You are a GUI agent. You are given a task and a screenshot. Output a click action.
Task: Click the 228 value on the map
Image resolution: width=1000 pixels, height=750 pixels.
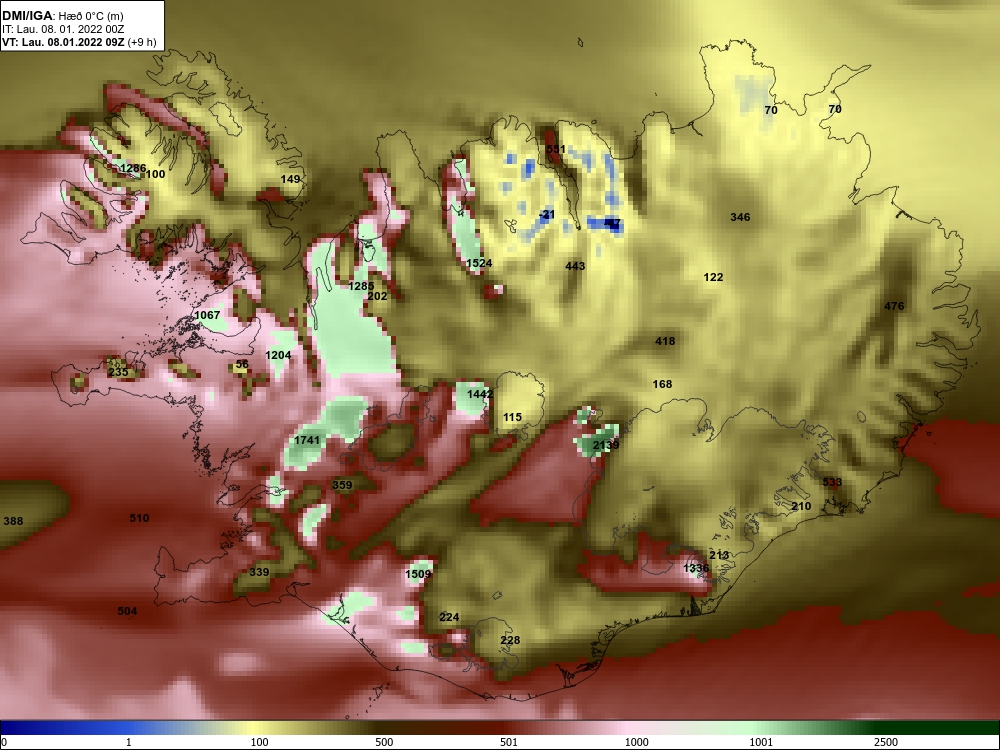(510, 640)
